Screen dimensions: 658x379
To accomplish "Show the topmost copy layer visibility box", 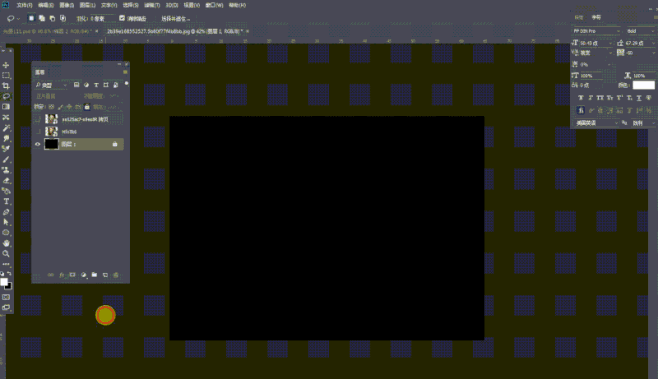I will (37, 119).
